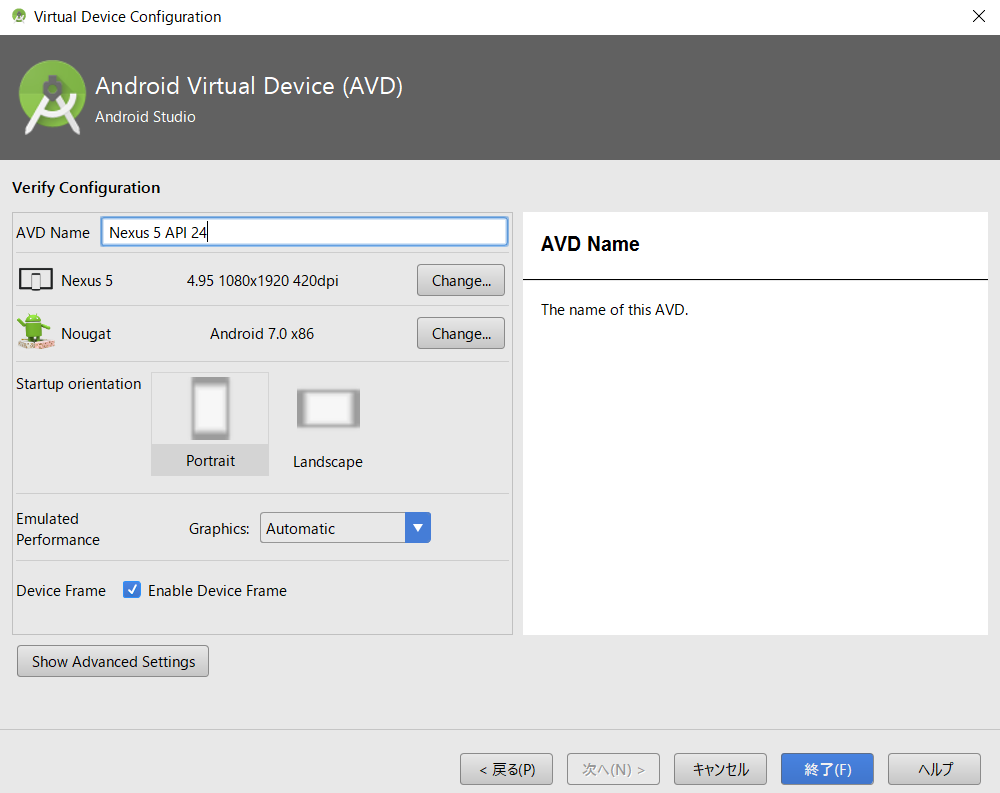Image resolution: width=1000 pixels, height=793 pixels.
Task: Click the 終了(F) finish button
Action: click(827, 769)
